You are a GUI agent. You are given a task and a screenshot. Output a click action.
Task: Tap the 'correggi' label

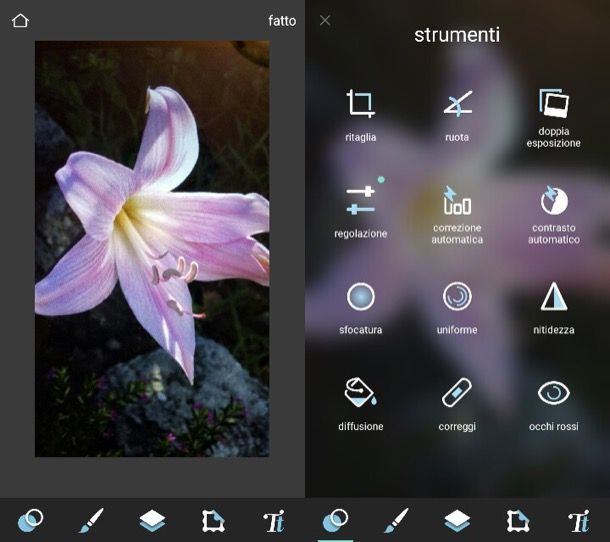tap(457, 427)
